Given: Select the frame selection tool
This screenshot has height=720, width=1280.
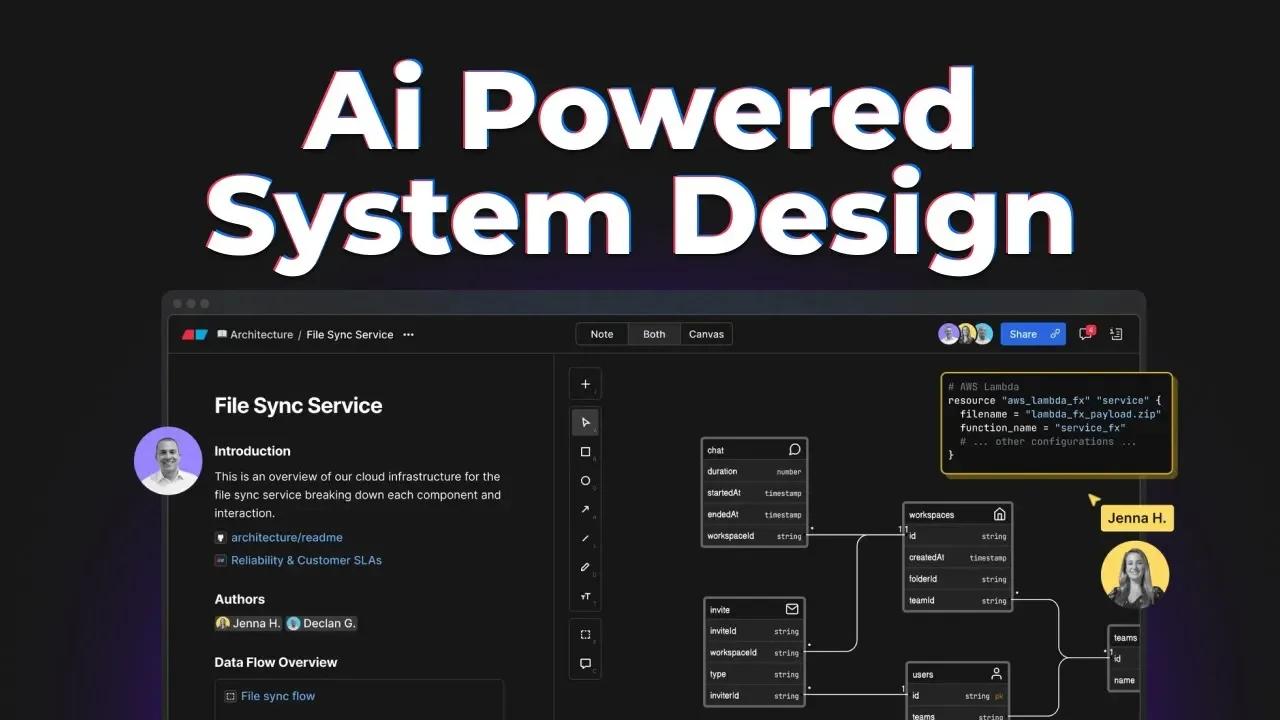Looking at the screenshot, I should pyautogui.click(x=585, y=634).
